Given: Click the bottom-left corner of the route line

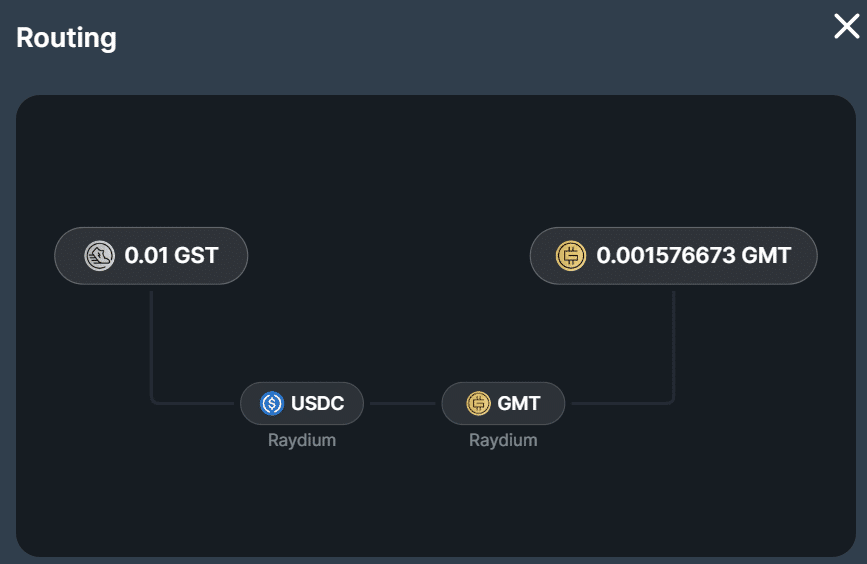Looking at the screenshot, I should click(153, 402).
